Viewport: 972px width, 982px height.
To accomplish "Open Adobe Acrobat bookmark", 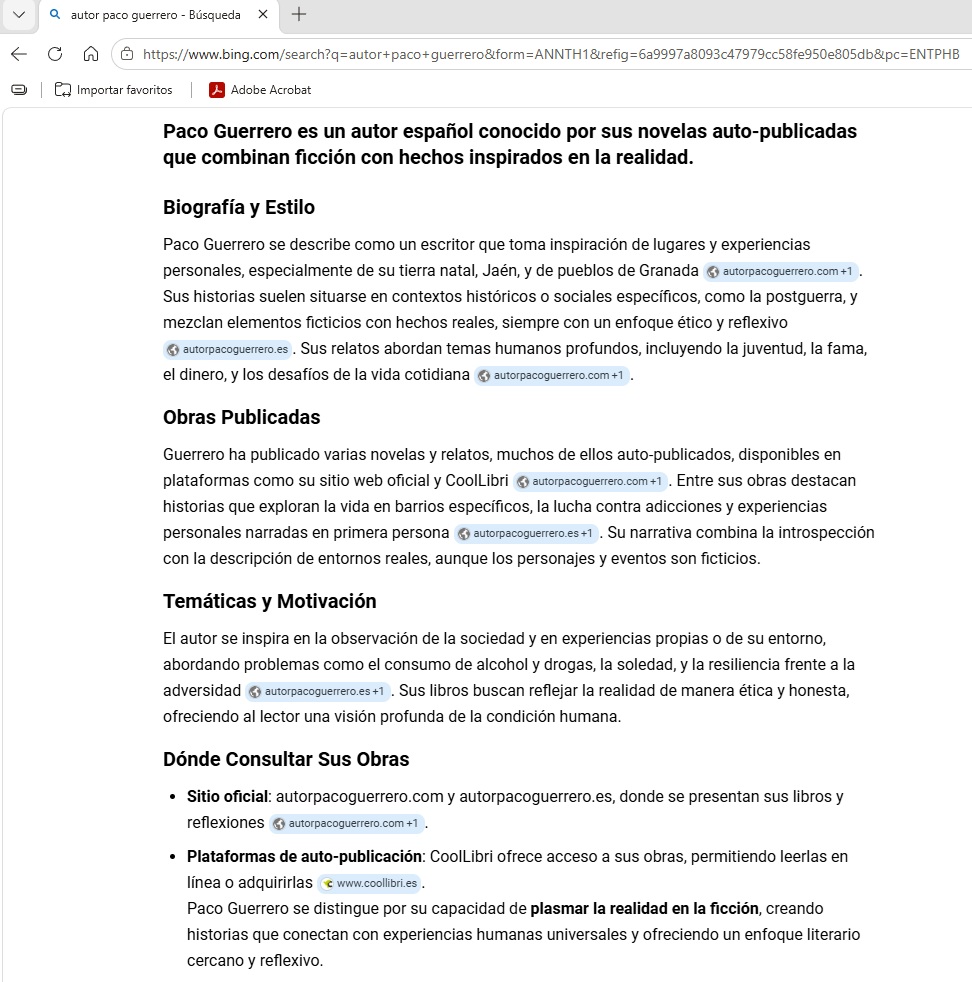I will (x=260, y=90).
